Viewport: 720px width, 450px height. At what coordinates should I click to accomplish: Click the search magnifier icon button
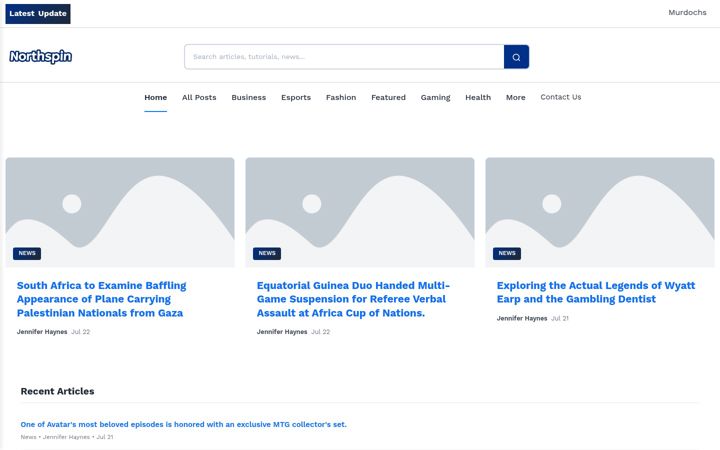point(516,57)
